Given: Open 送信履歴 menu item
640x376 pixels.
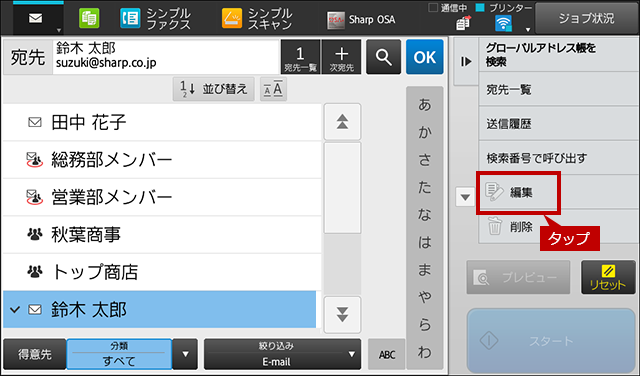Looking at the screenshot, I should (x=558, y=124).
